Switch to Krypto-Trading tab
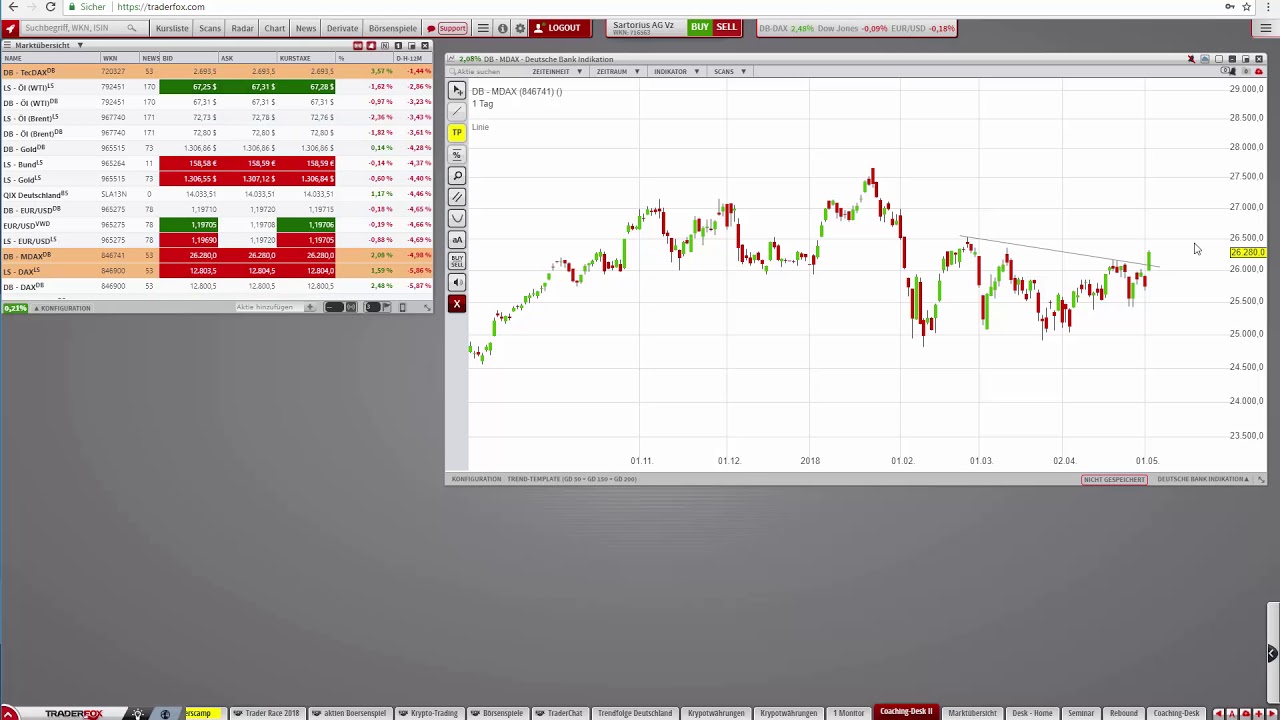The width and height of the screenshot is (1280, 720). (x=428, y=713)
